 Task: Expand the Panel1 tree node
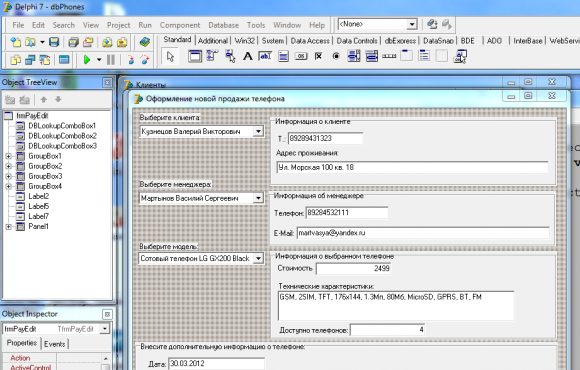9,226
